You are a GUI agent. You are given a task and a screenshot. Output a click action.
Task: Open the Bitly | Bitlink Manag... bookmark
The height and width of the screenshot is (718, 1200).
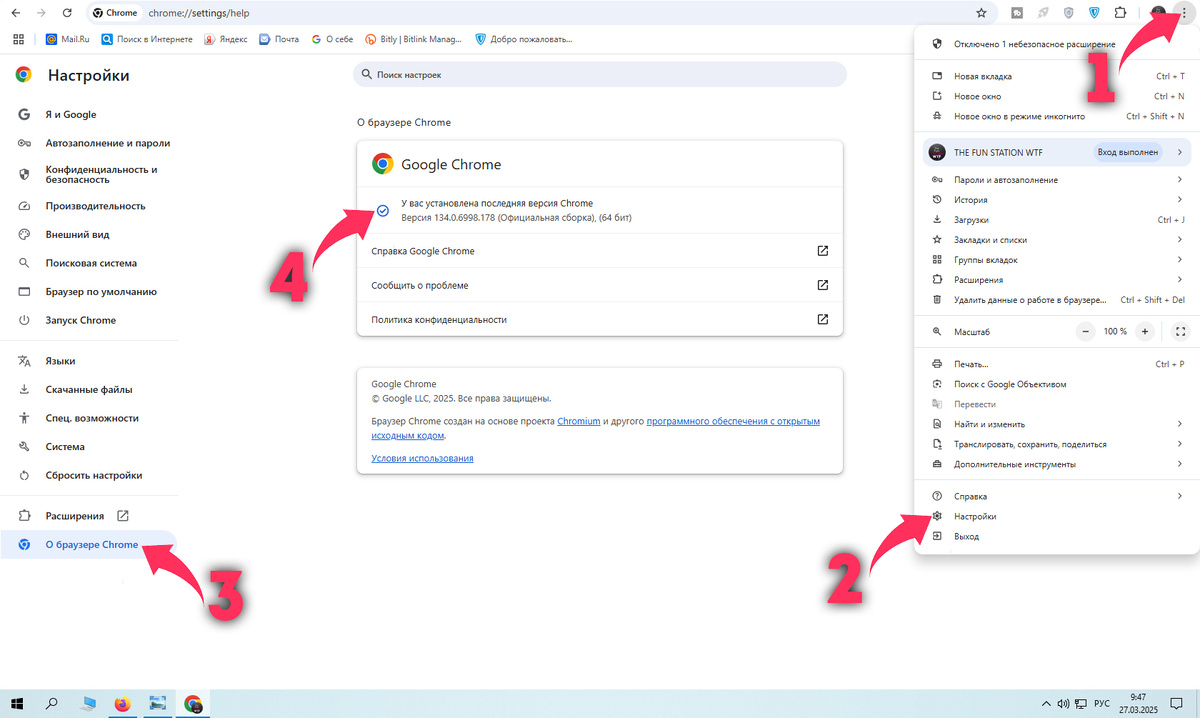pos(412,39)
